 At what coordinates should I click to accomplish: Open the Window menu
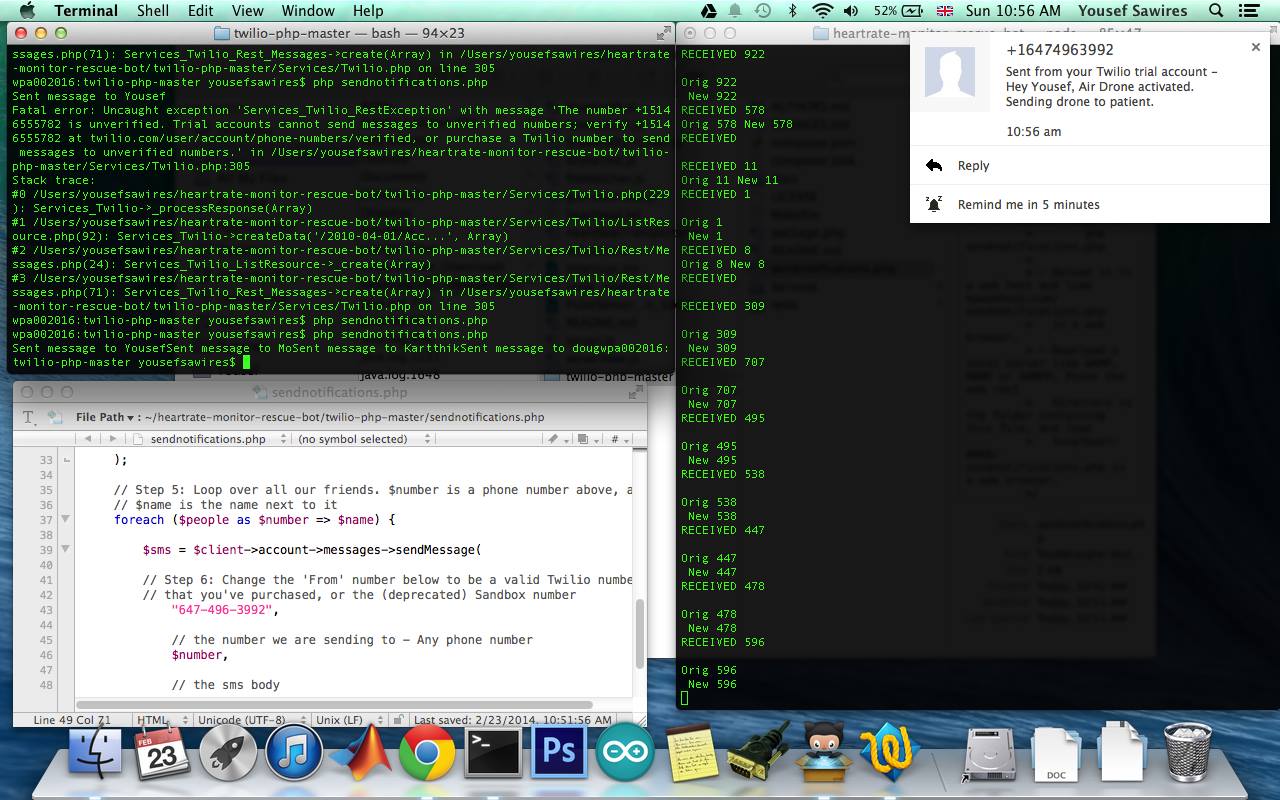click(308, 11)
